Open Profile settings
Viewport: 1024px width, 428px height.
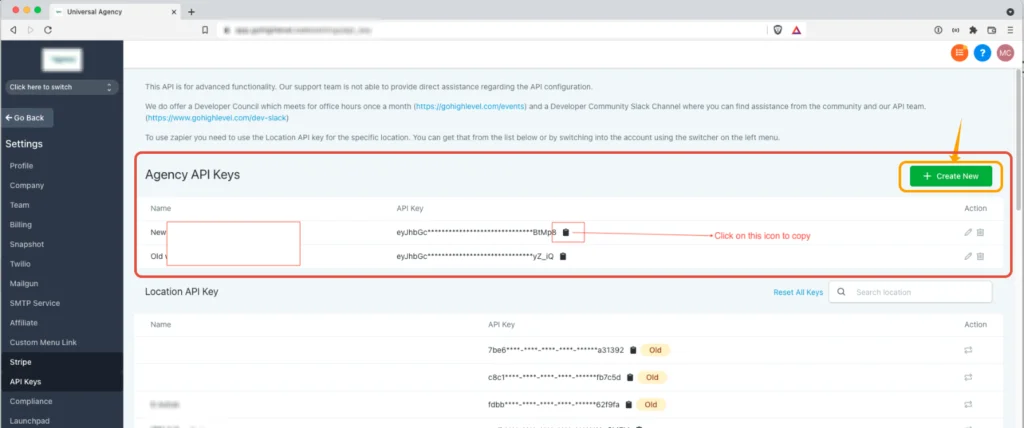[21, 166]
